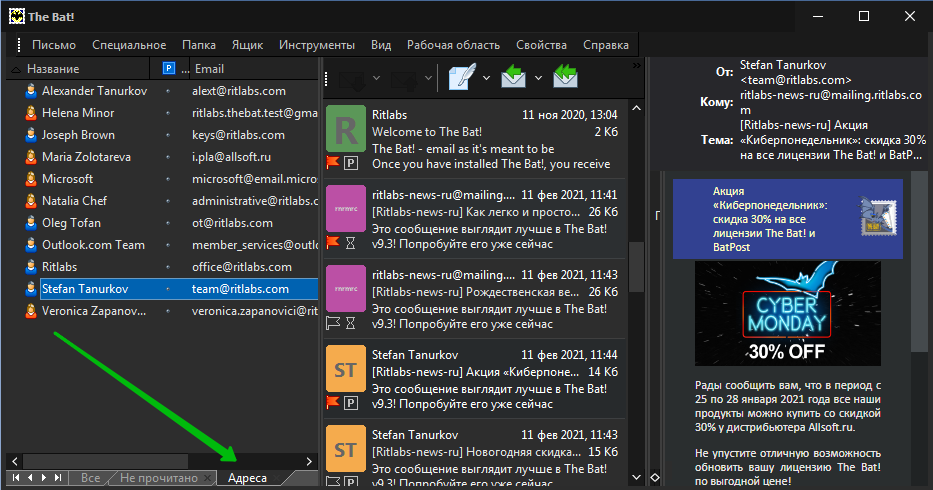Open the Ящик menu
The height and width of the screenshot is (490, 933).
click(x=248, y=45)
